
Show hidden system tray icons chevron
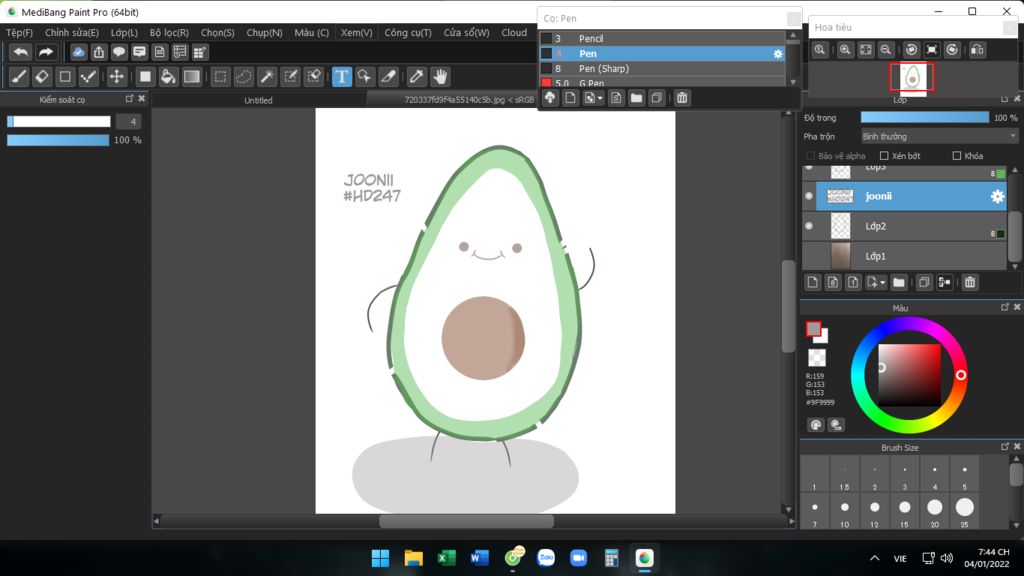[874, 558]
